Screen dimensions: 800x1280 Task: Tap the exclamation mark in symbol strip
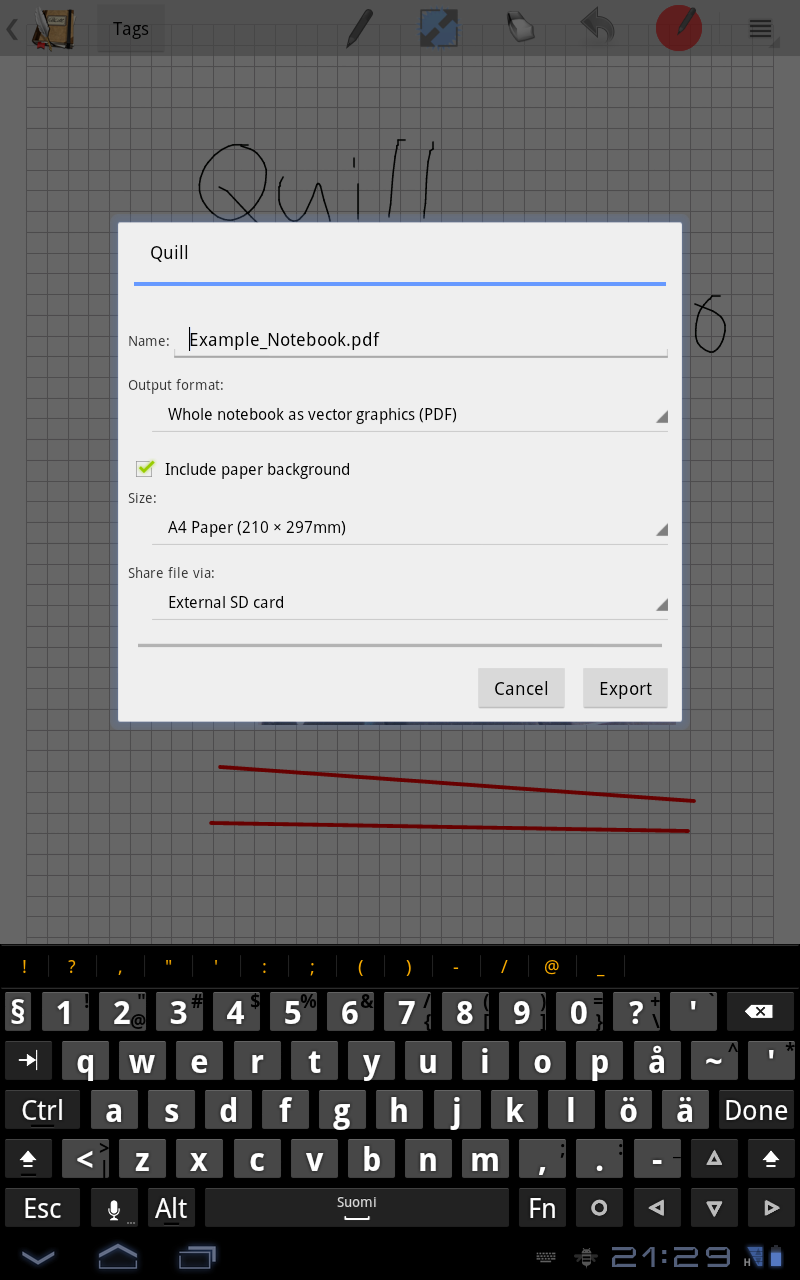[x=24, y=967]
